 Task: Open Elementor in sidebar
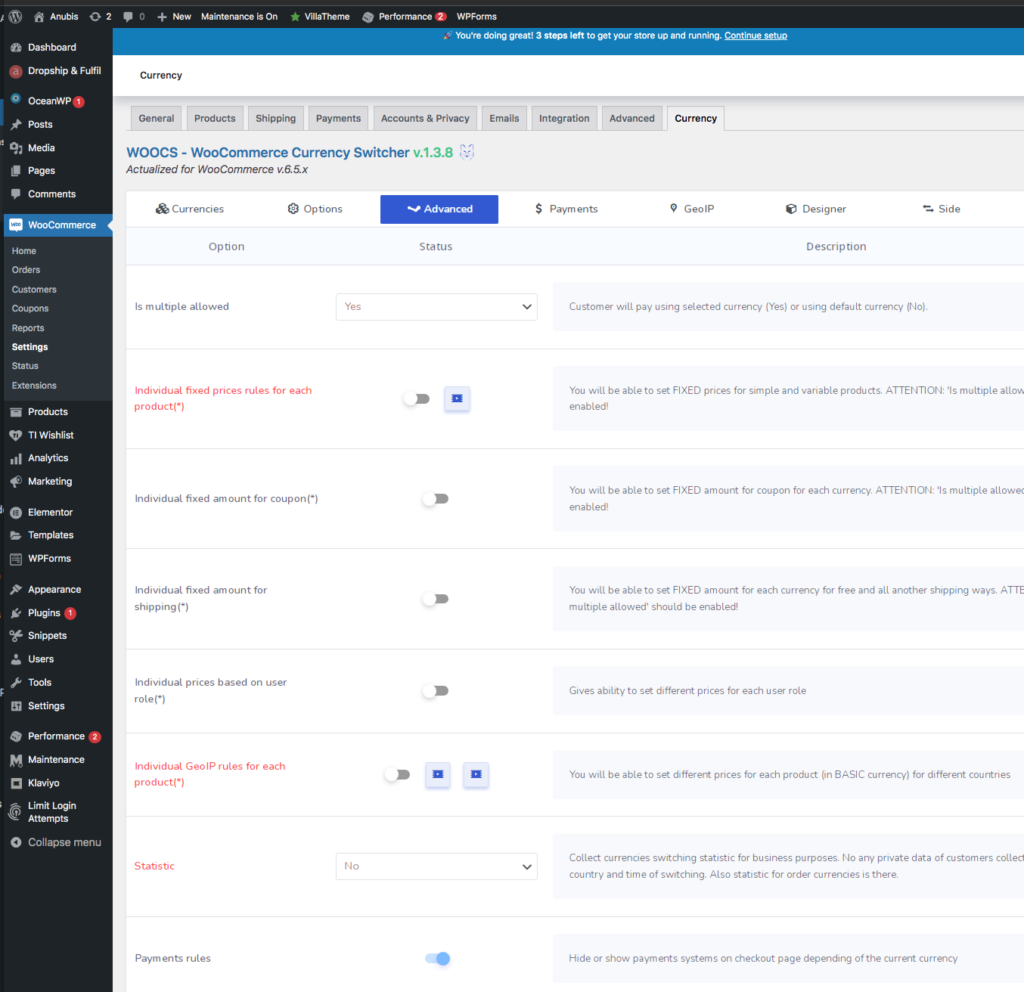[50, 512]
